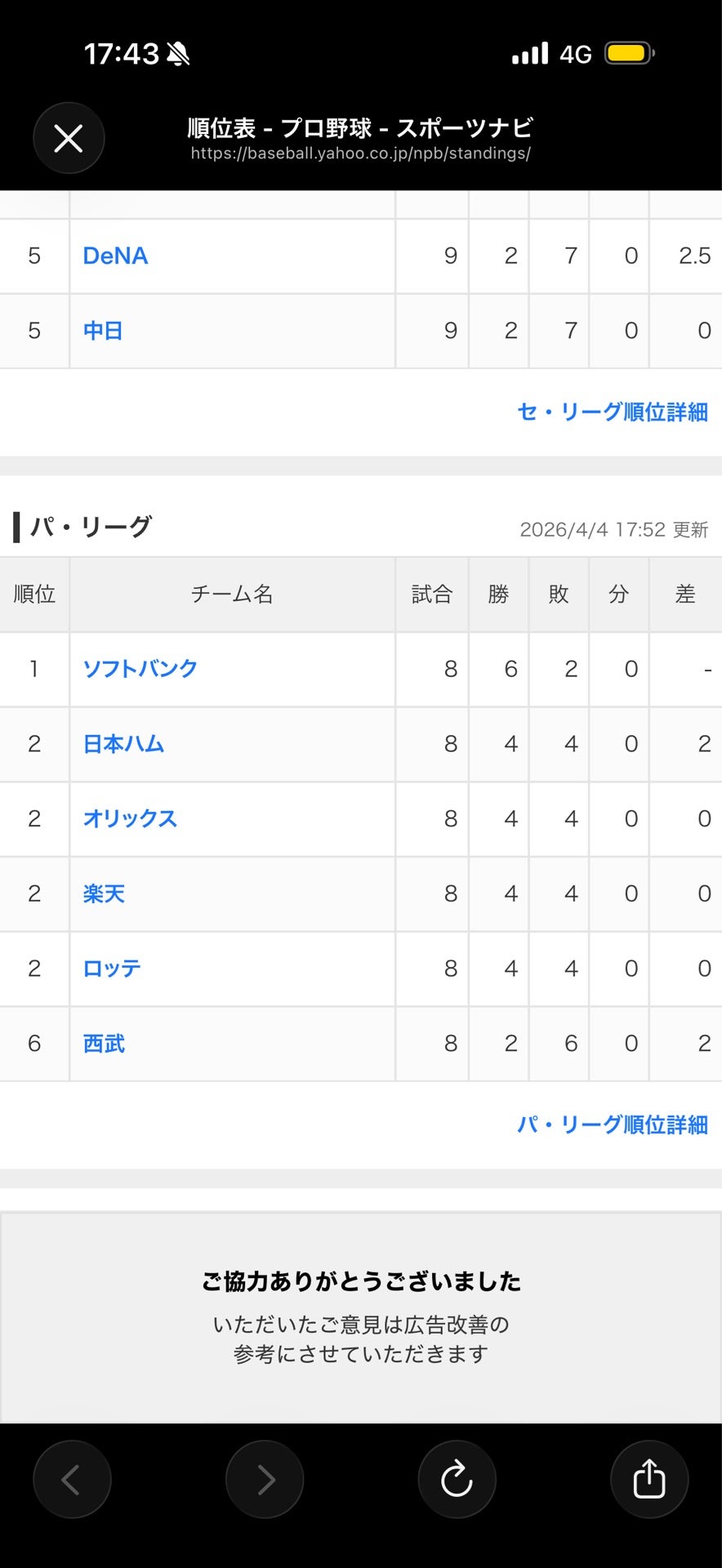722x1568 pixels.
Task: Tap the silent bell icon in status bar
Action: (x=178, y=54)
